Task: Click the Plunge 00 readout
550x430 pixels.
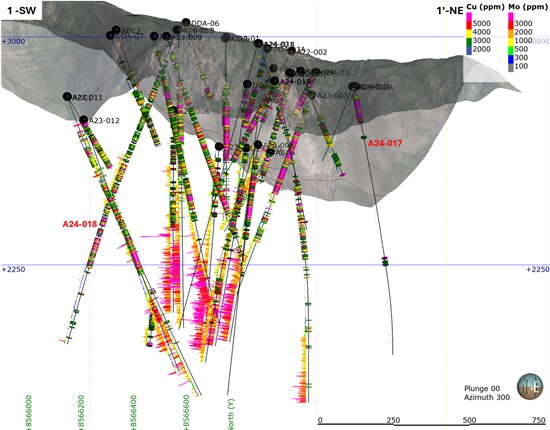Action: 482,389
